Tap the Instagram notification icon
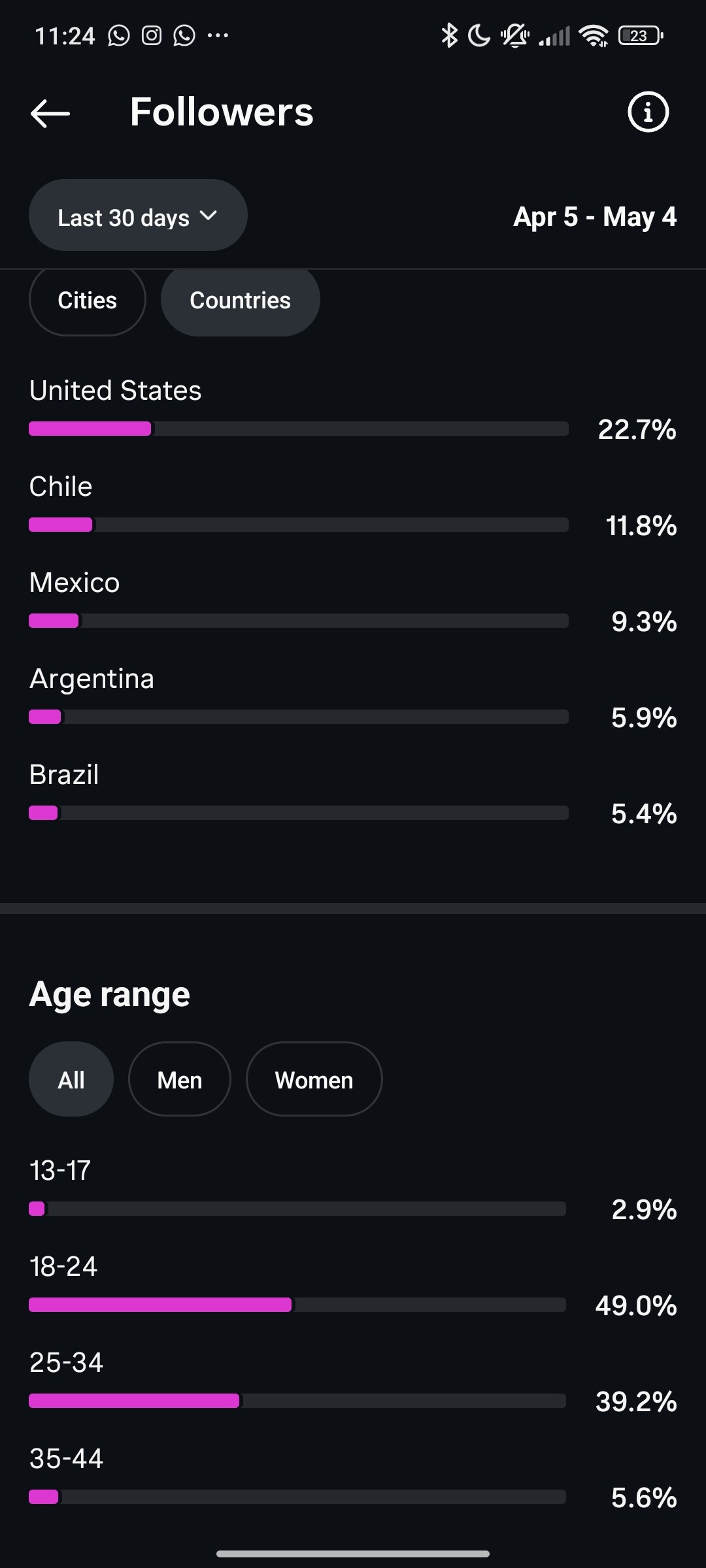The width and height of the screenshot is (706, 1568). coord(152,35)
